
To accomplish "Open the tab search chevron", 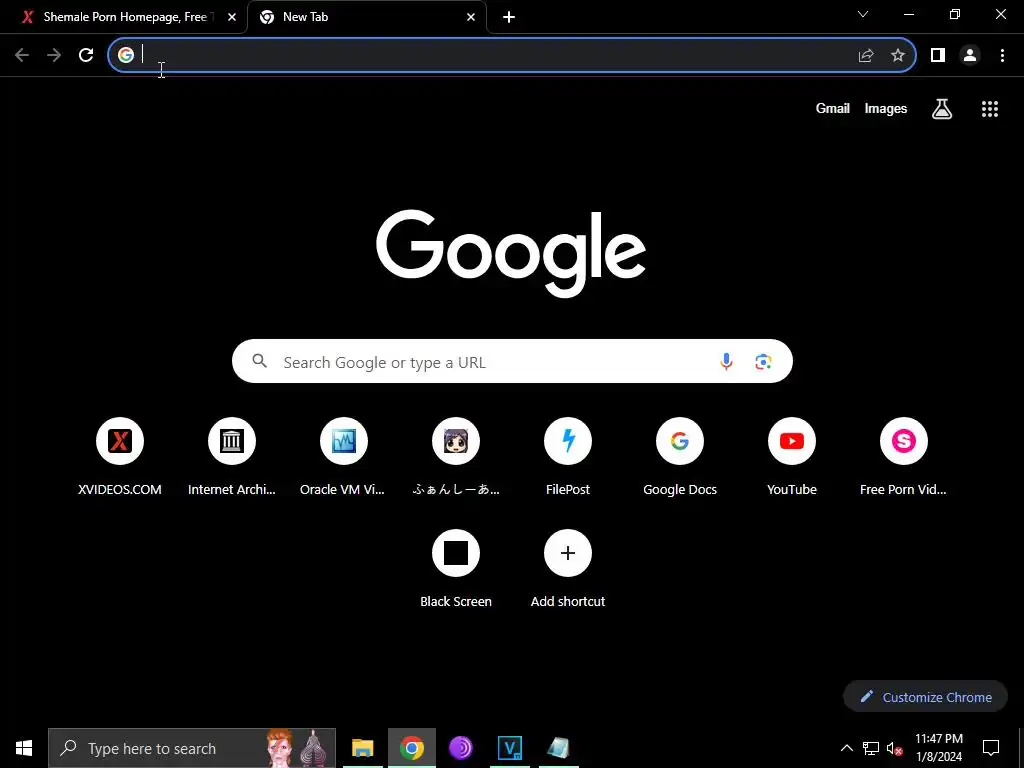I will pyautogui.click(x=863, y=14).
